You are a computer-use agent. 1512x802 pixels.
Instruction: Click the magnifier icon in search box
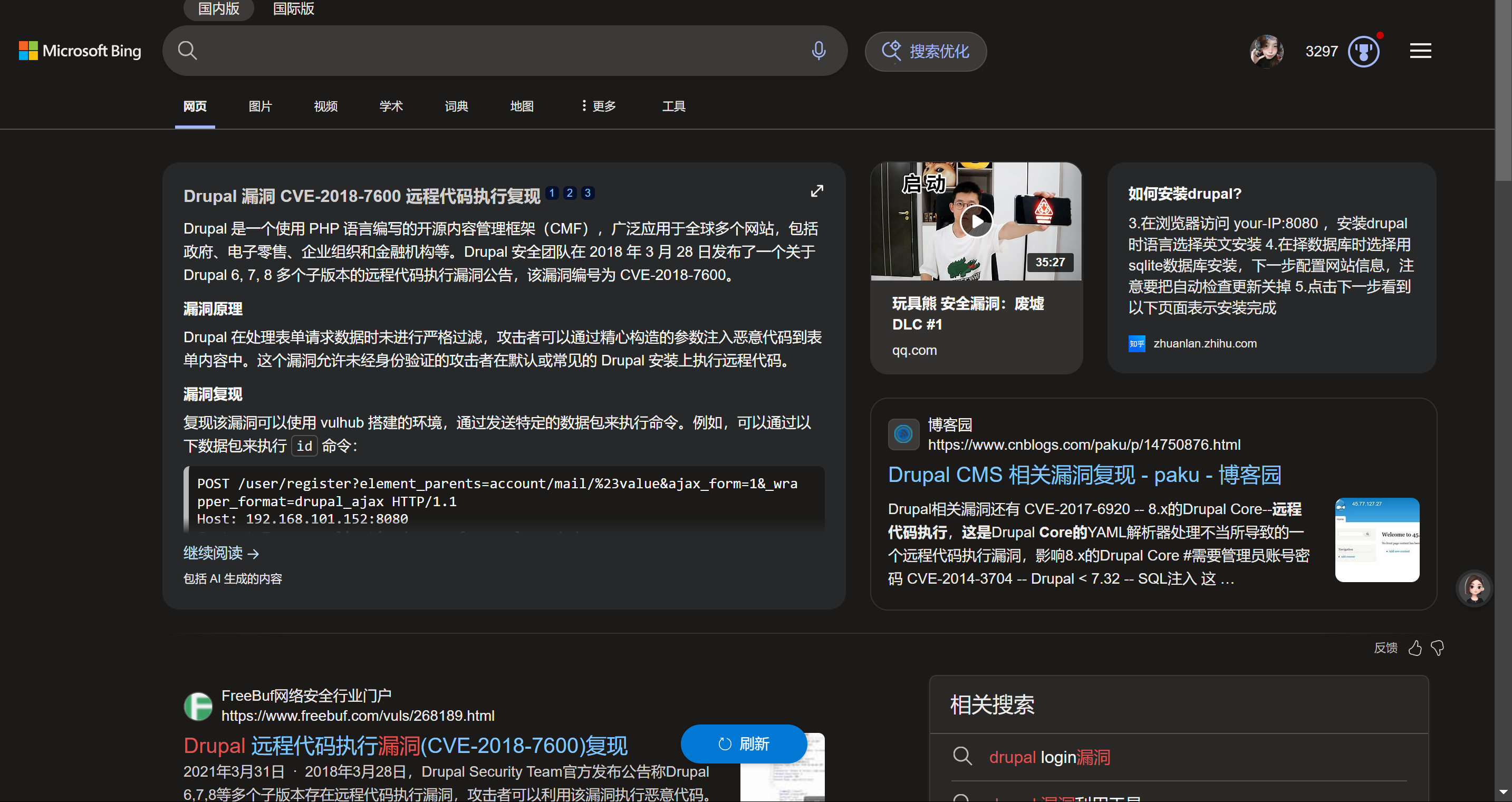(187, 51)
